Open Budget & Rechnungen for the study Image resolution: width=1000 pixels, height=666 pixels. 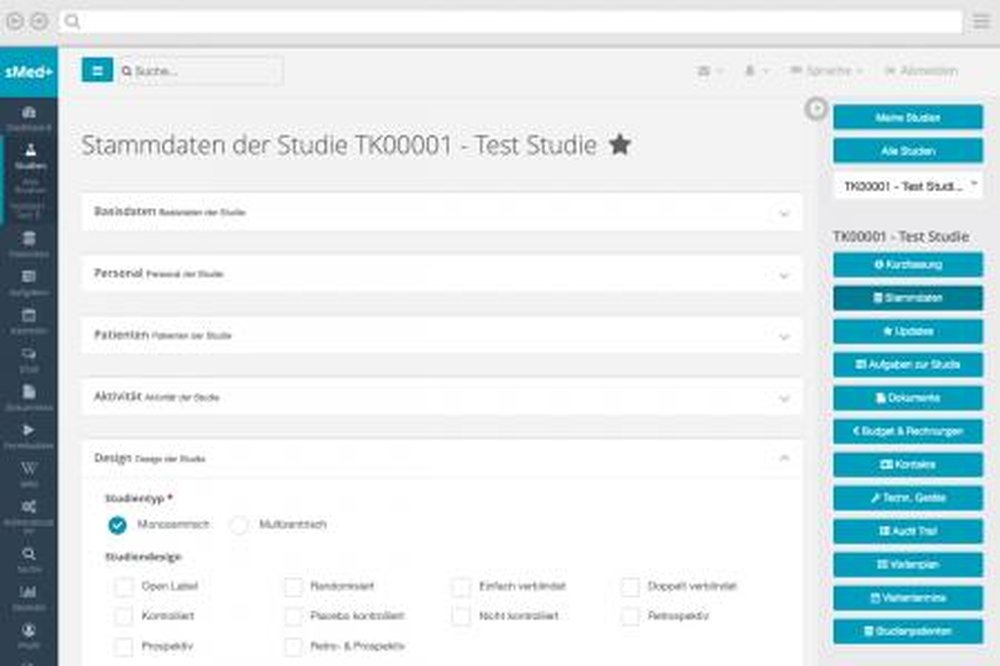point(906,431)
